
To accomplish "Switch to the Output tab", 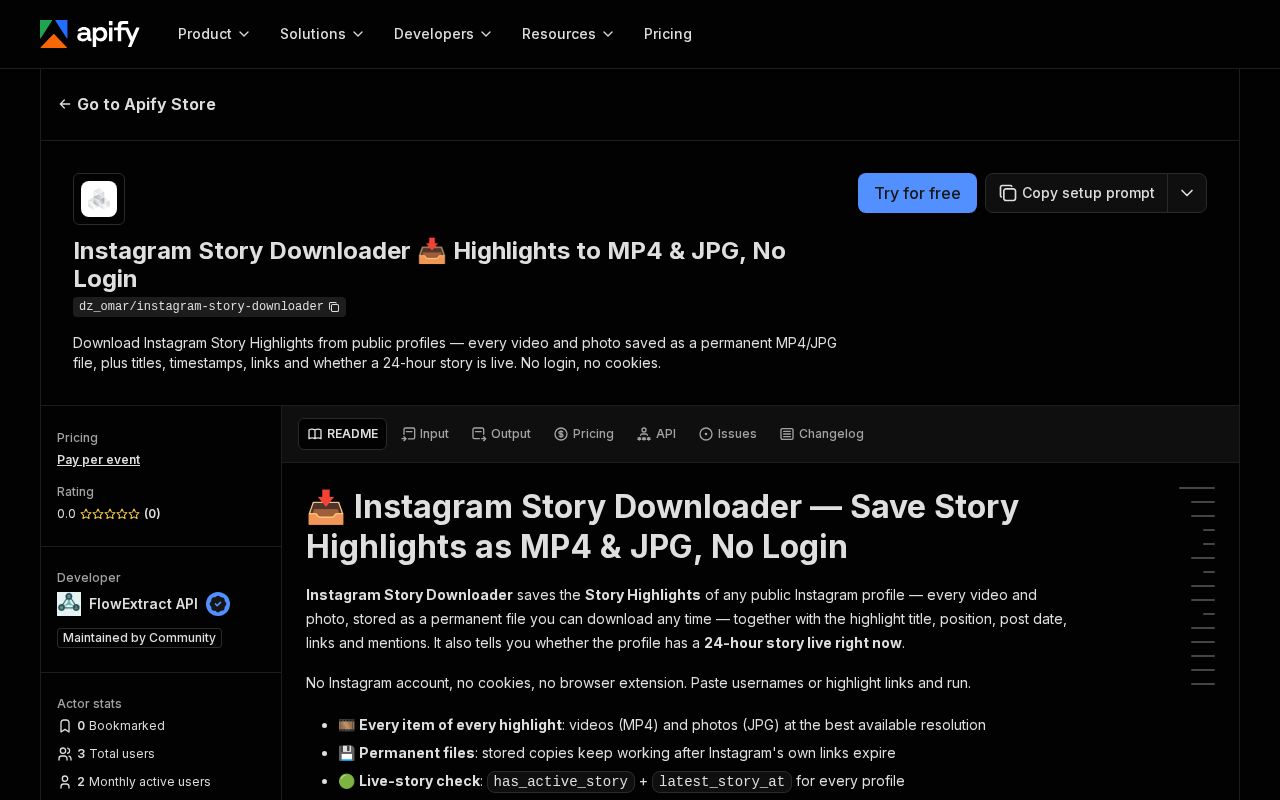I will pos(501,434).
